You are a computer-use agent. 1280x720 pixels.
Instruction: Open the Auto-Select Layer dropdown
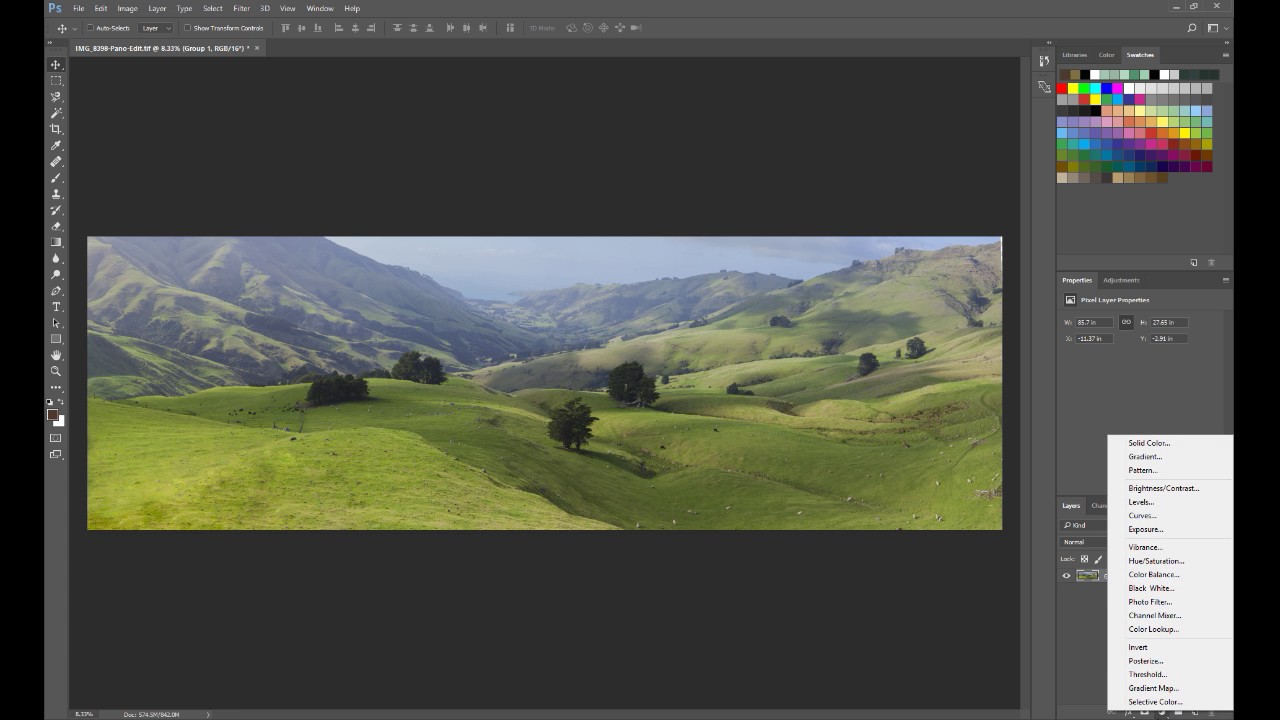[155, 28]
